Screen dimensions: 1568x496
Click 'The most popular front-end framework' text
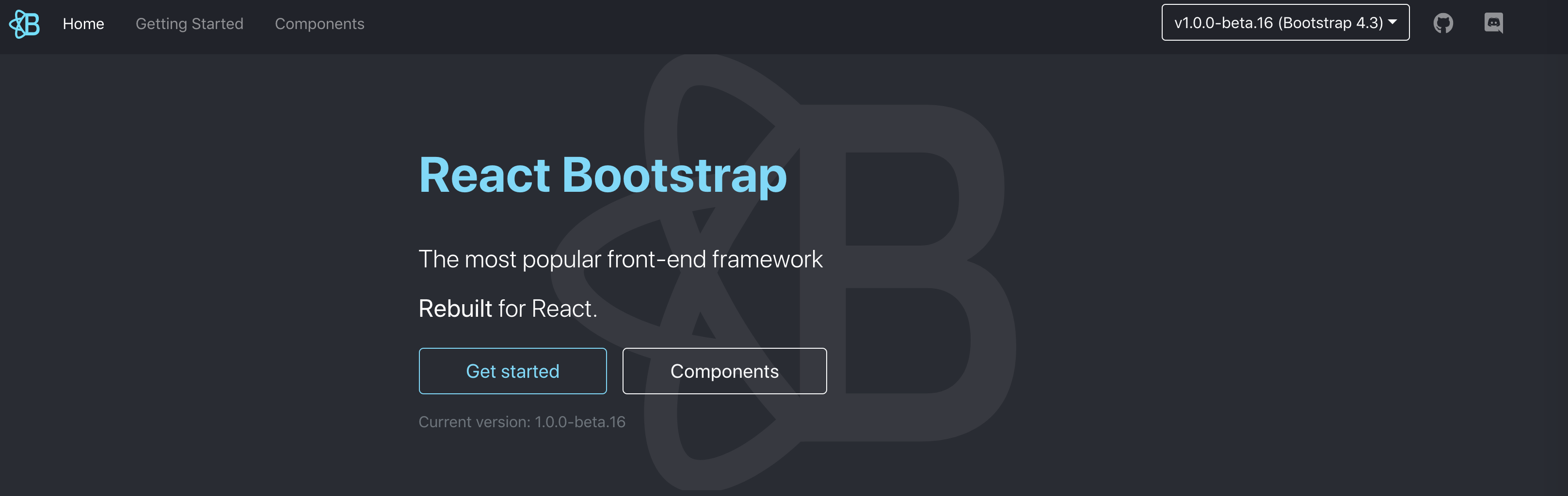tap(620, 260)
